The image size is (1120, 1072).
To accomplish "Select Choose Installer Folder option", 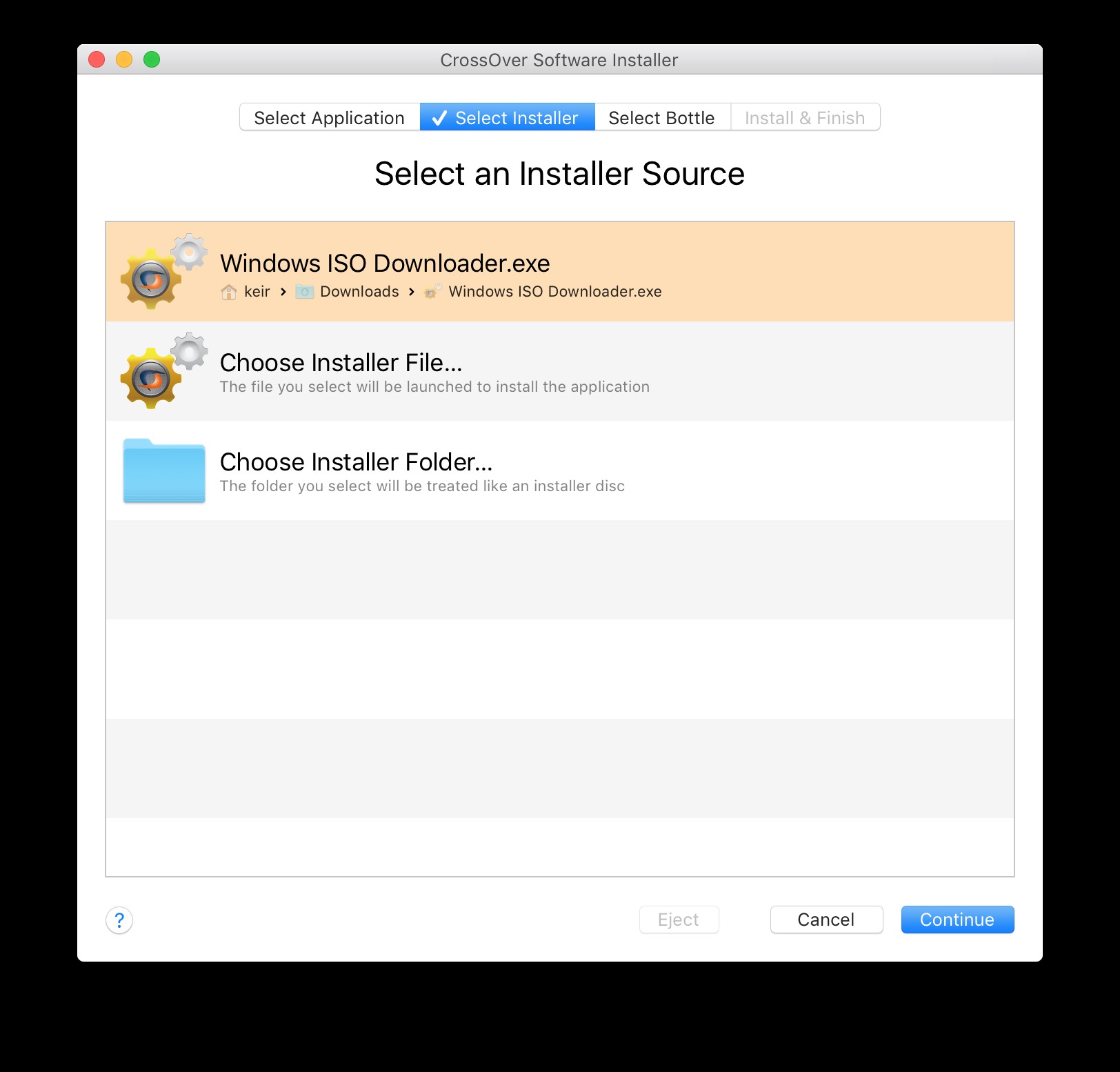I will 356,462.
